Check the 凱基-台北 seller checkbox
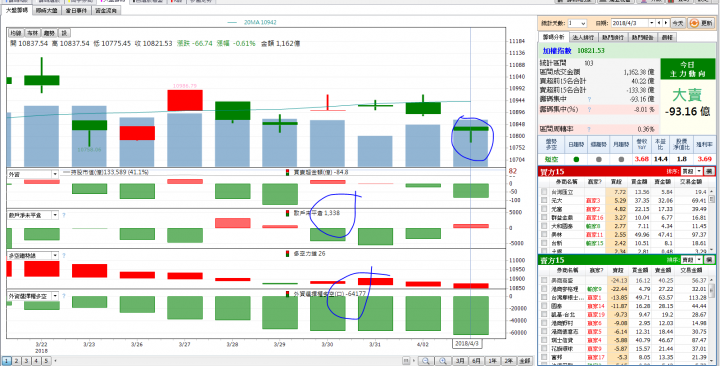This screenshot has width=720, height=366. click(x=545, y=315)
